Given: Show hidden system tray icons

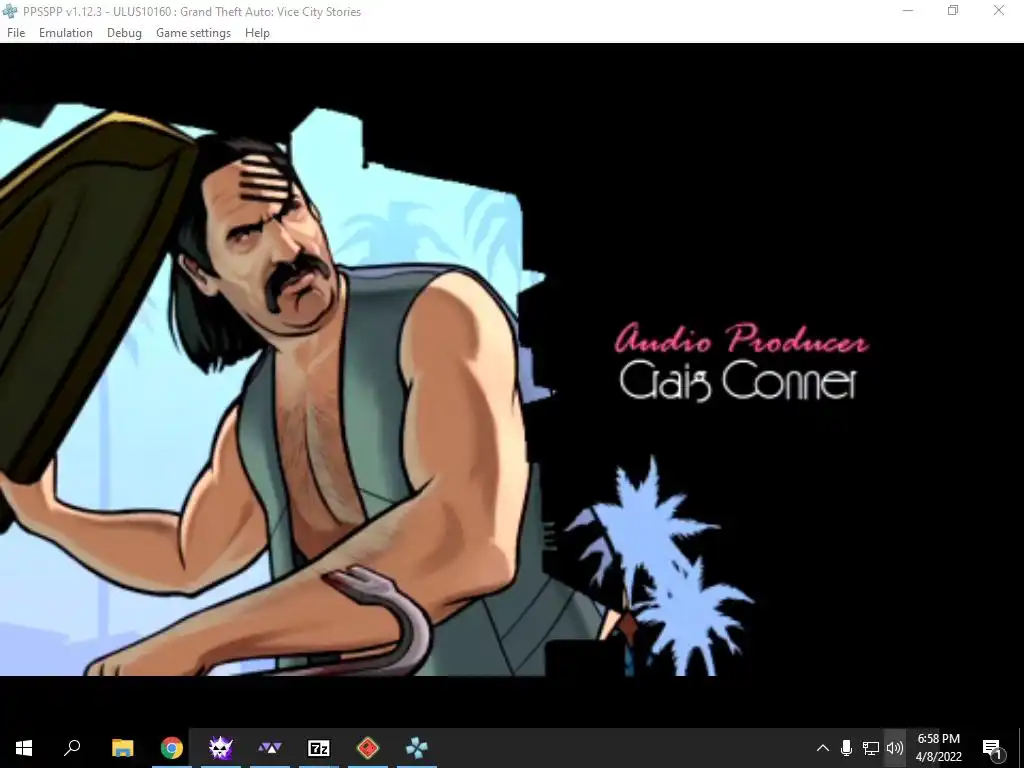Looking at the screenshot, I should point(823,748).
